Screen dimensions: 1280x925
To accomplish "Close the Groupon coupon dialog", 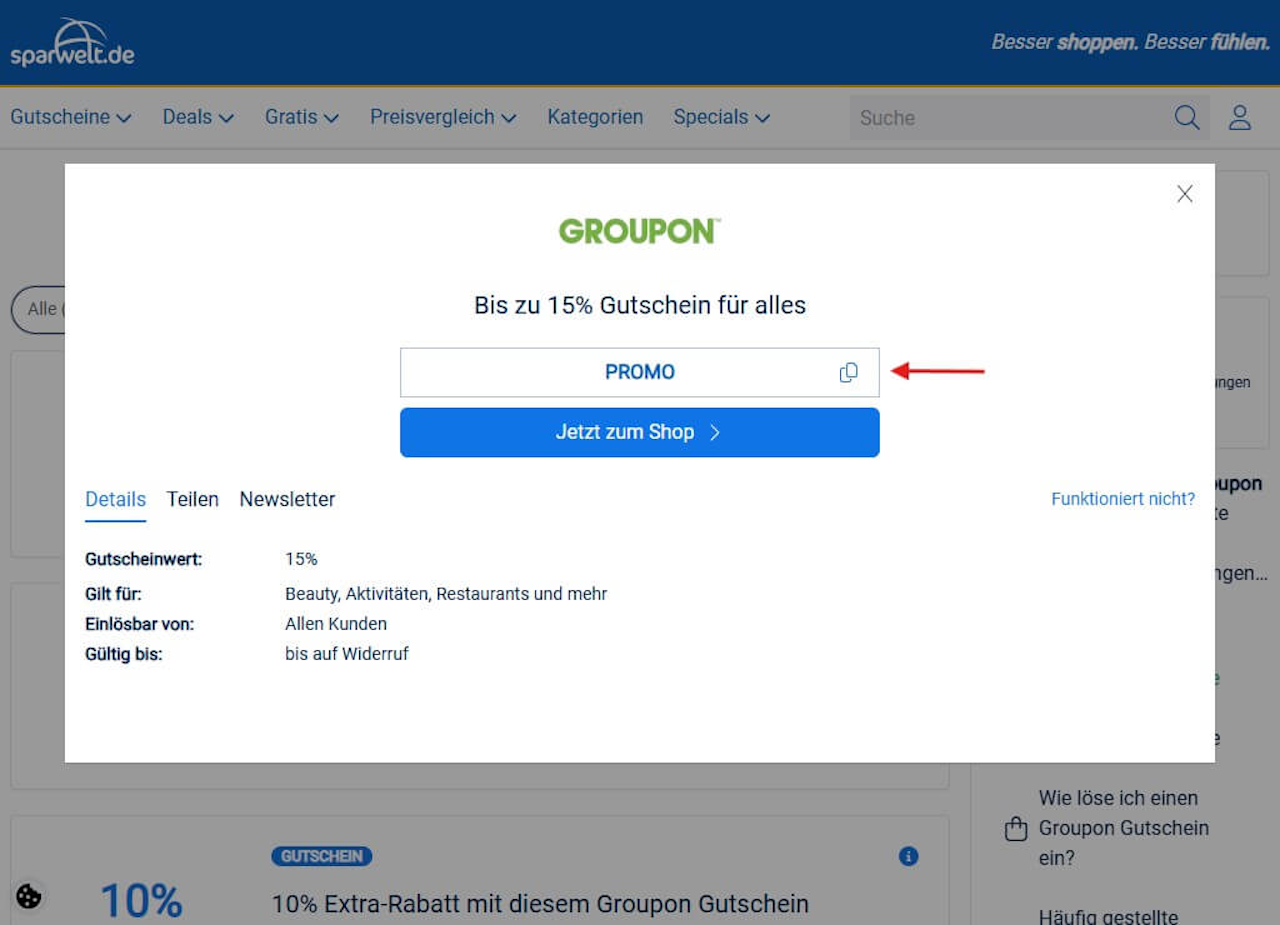I will (1185, 194).
